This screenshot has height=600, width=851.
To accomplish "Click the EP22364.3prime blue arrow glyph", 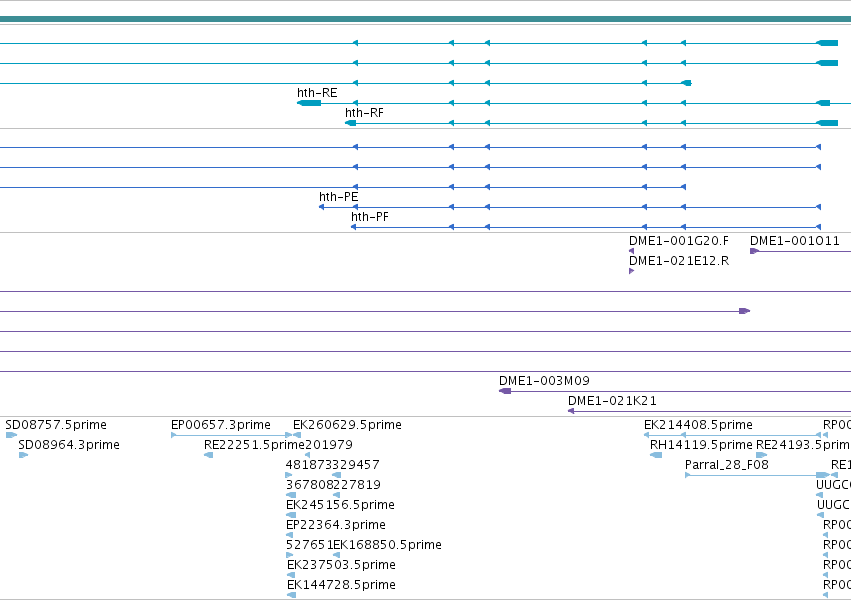I will tap(289, 535).
